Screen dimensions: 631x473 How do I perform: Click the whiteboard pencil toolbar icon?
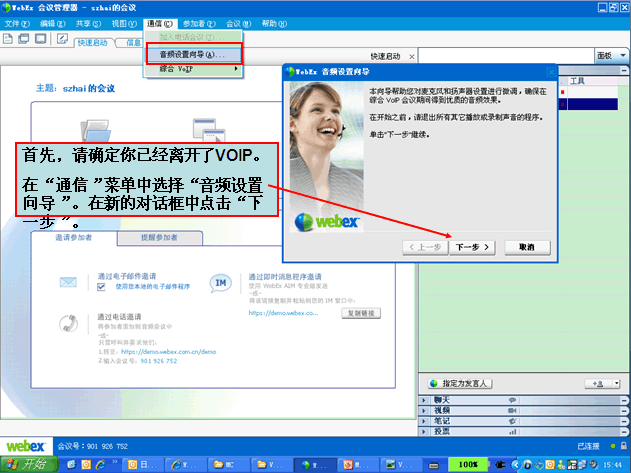point(62,39)
